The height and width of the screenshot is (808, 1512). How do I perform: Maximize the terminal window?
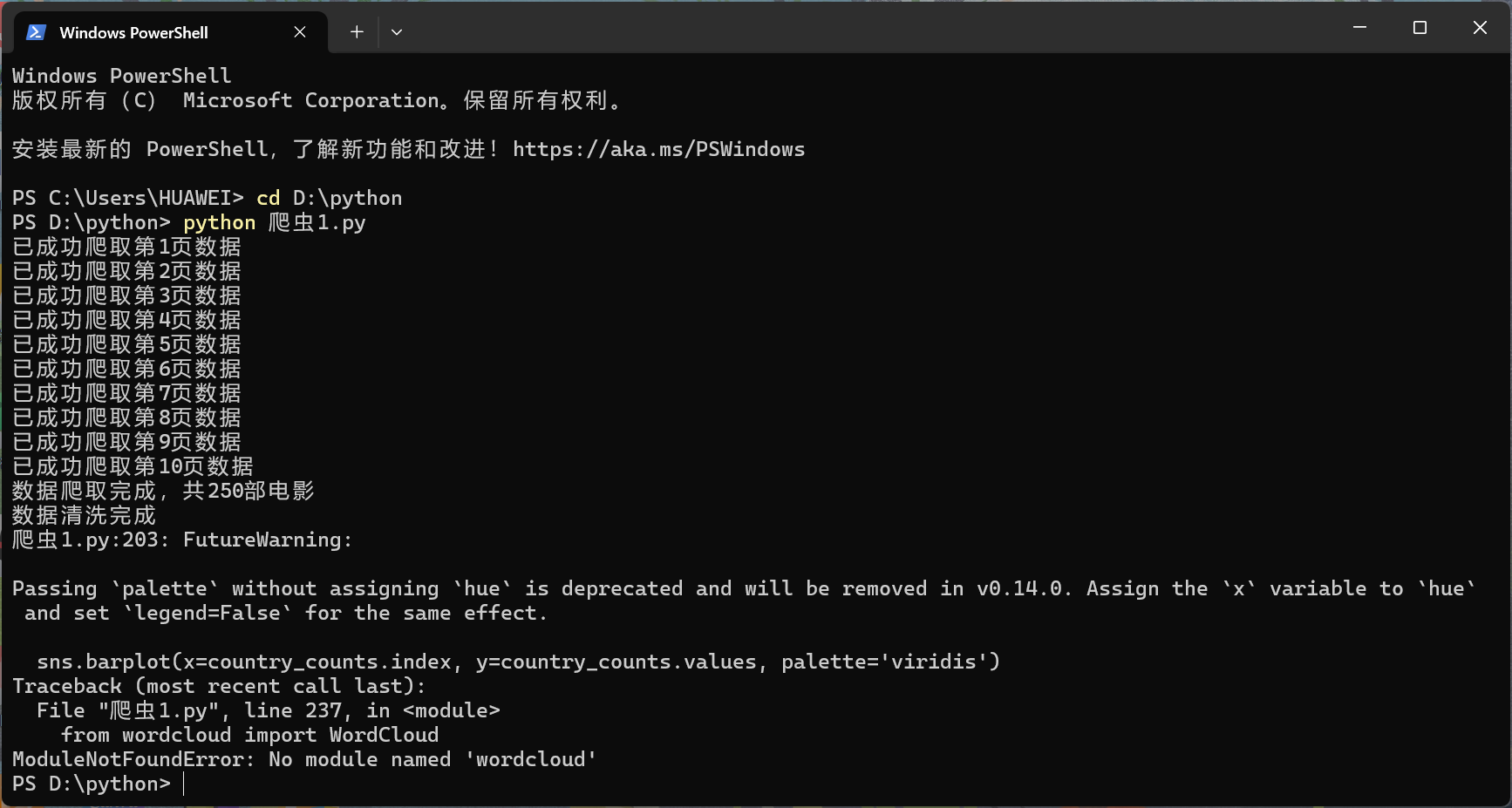click(1420, 28)
